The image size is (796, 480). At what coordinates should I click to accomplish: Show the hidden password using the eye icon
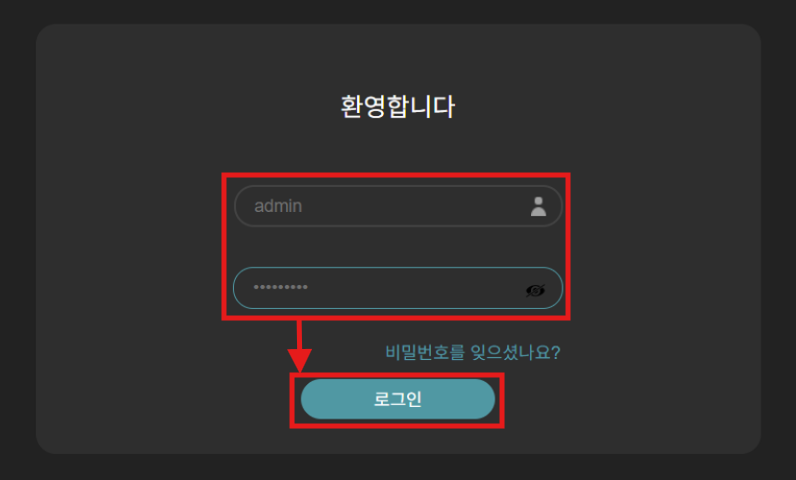click(x=535, y=290)
